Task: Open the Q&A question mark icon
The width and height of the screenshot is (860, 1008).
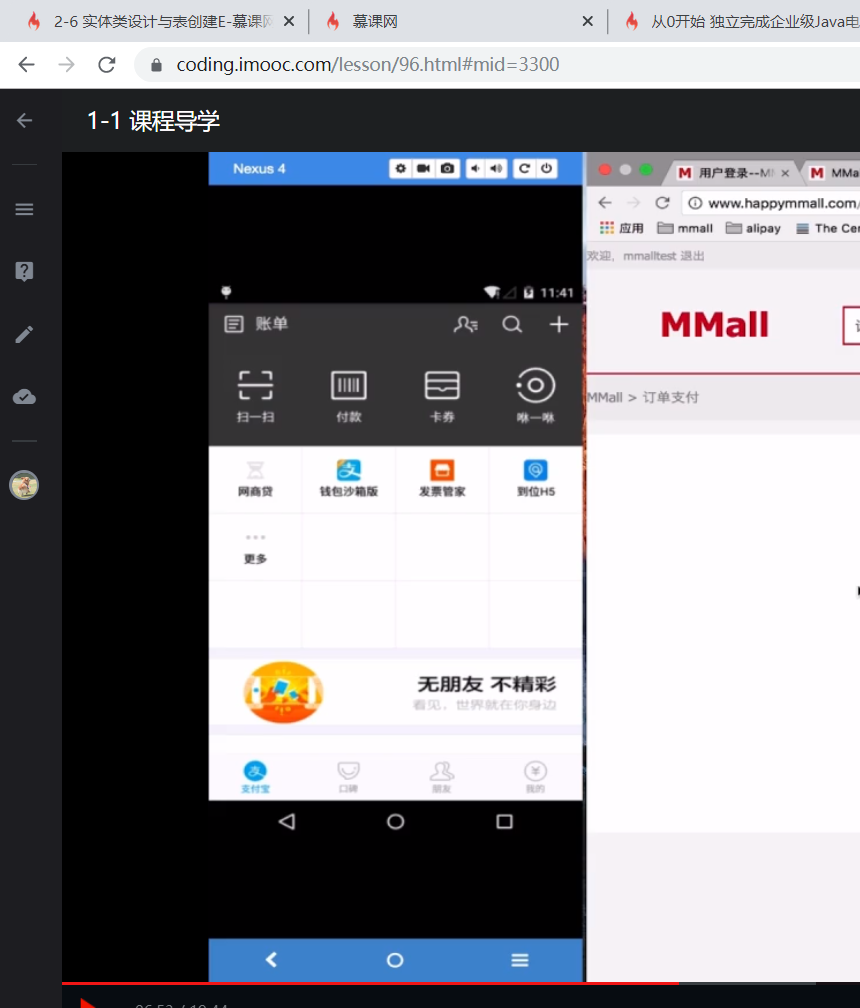Action: [x=24, y=271]
